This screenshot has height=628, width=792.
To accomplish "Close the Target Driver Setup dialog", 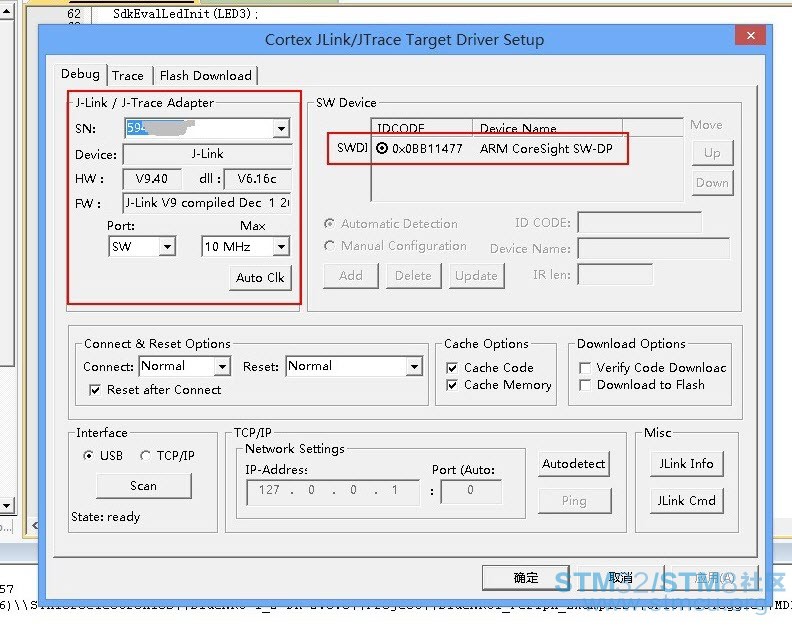I will [751, 36].
